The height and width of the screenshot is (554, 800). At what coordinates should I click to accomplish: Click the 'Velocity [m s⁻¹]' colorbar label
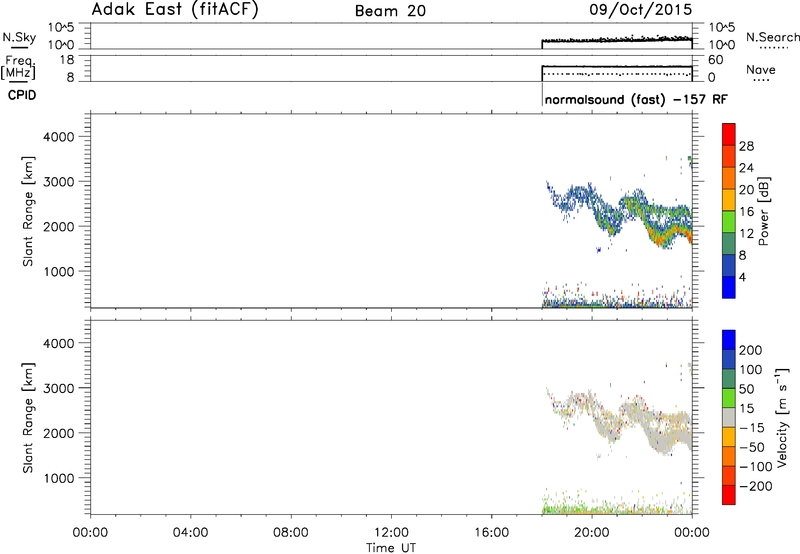tap(782, 417)
